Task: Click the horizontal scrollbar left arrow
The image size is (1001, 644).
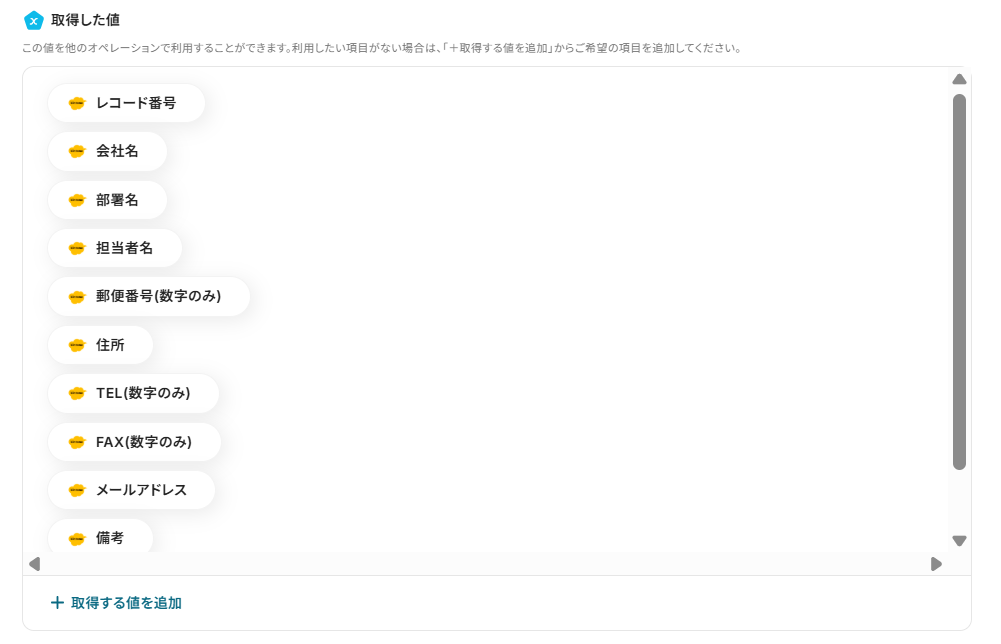Action: coord(35,564)
